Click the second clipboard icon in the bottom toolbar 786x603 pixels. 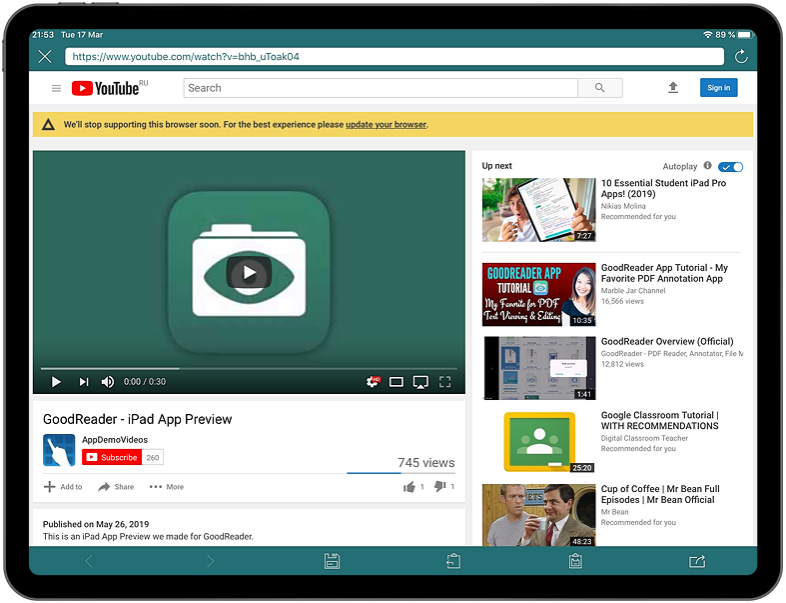575,561
